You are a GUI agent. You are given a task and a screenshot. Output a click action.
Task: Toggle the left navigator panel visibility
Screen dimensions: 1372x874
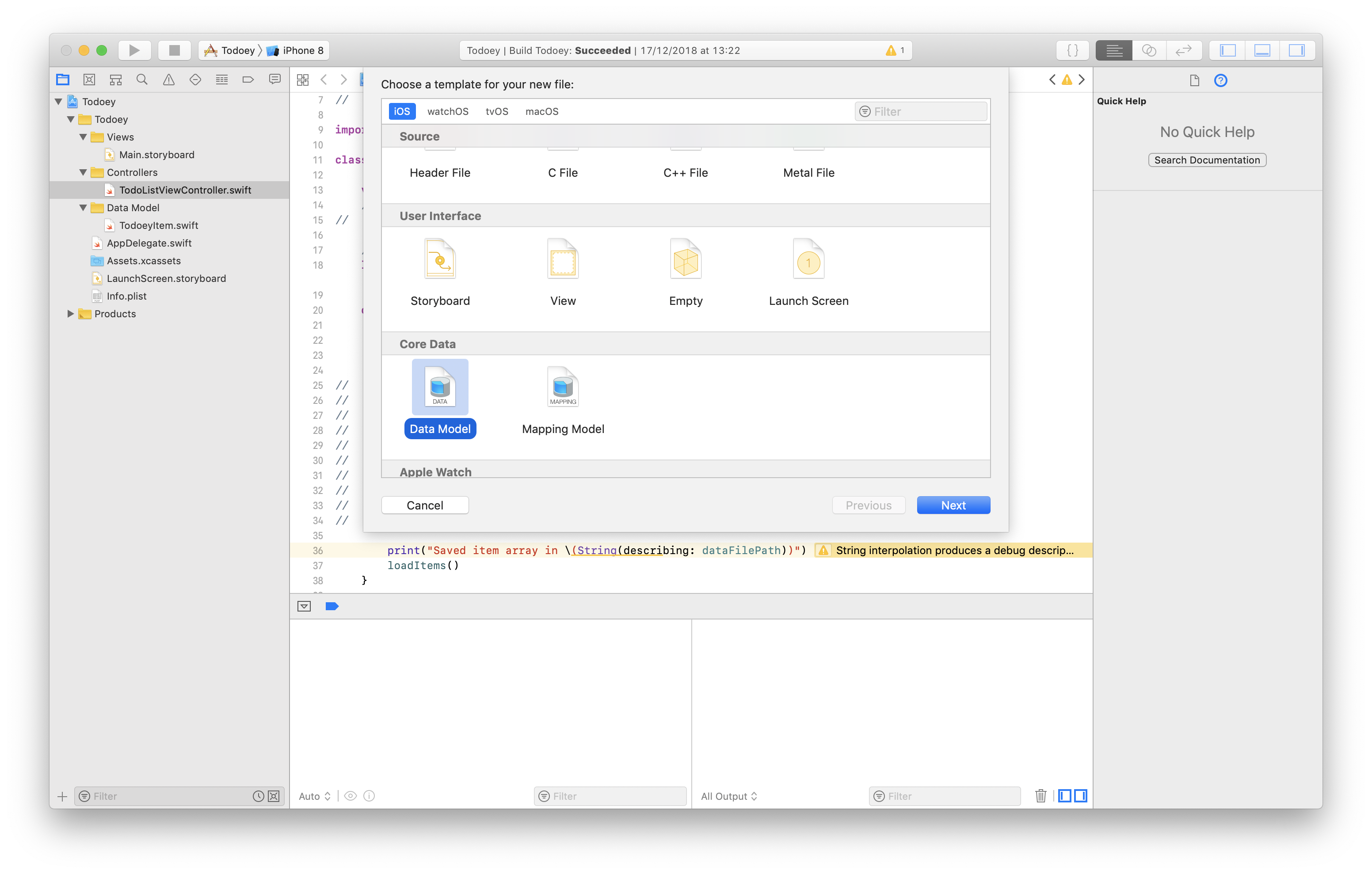tap(1227, 50)
